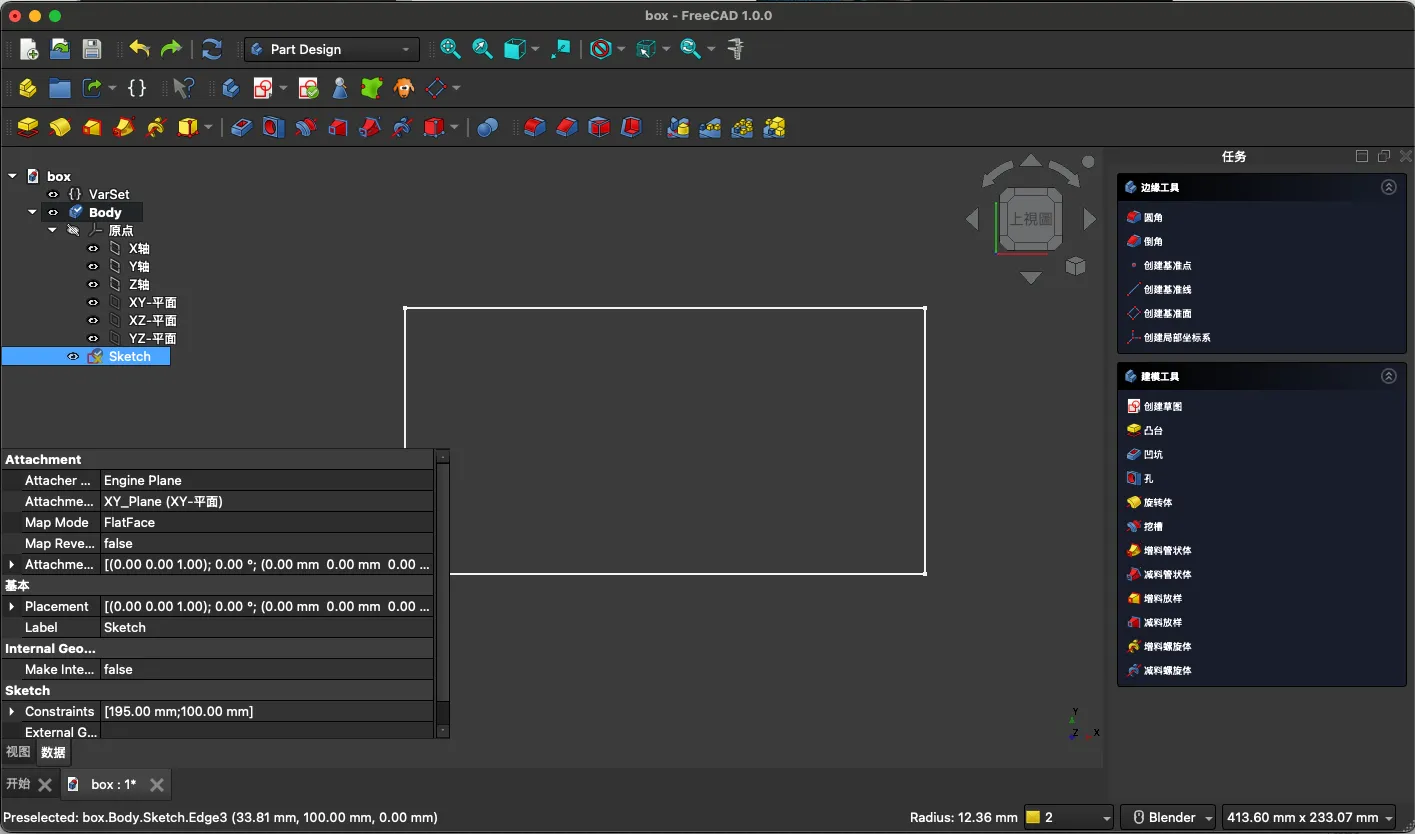Click the sheep head icon in toolbar
This screenshot has width=1415, height=834.
(x=403, y=88)
